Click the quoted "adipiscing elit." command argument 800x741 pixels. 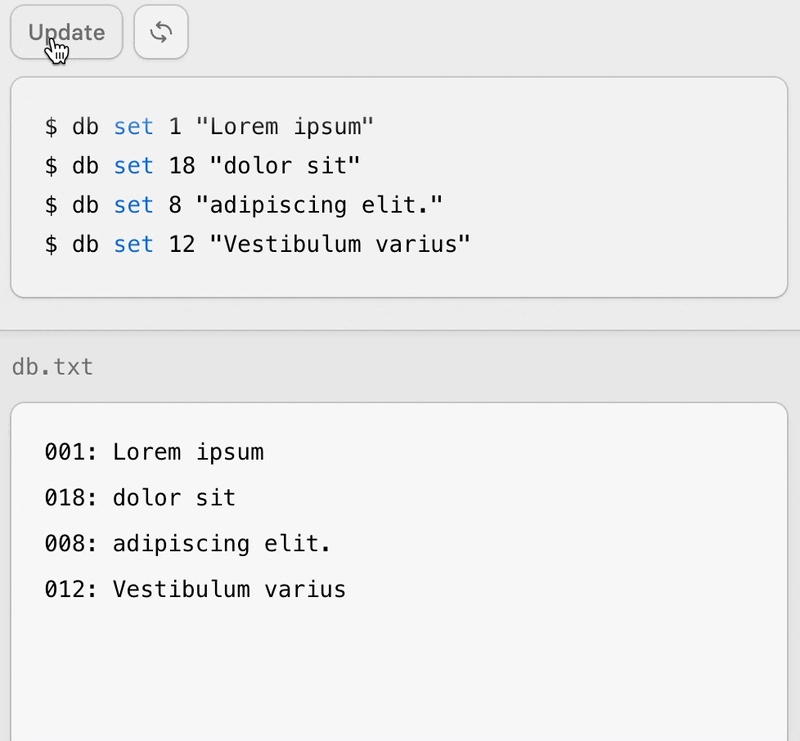coord(318,205)
